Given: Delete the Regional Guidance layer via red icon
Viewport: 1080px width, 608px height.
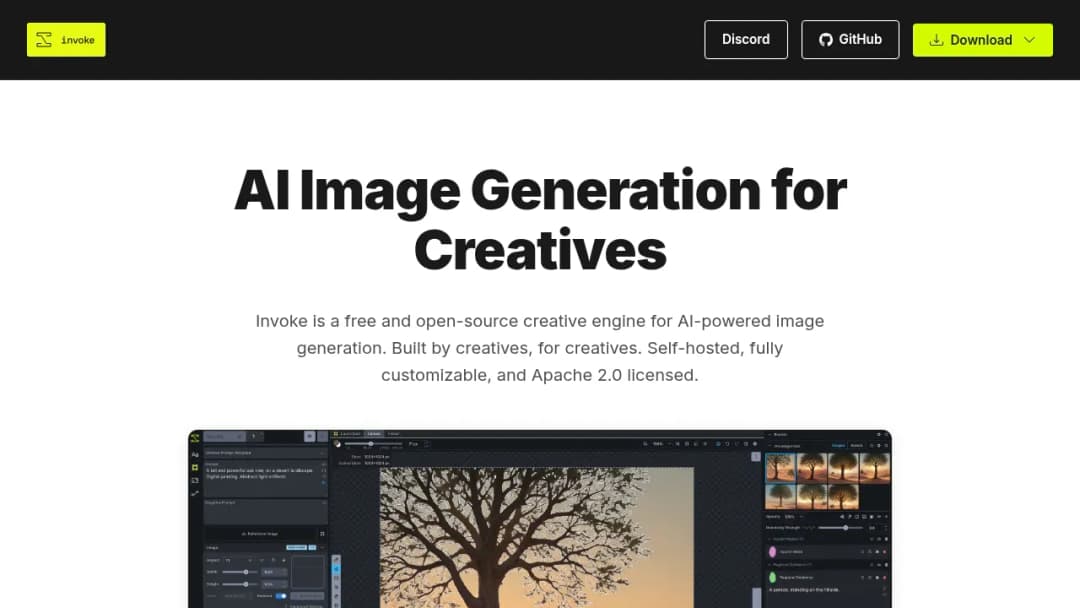Looking at the screenshot, I should [x=884, y=577].
